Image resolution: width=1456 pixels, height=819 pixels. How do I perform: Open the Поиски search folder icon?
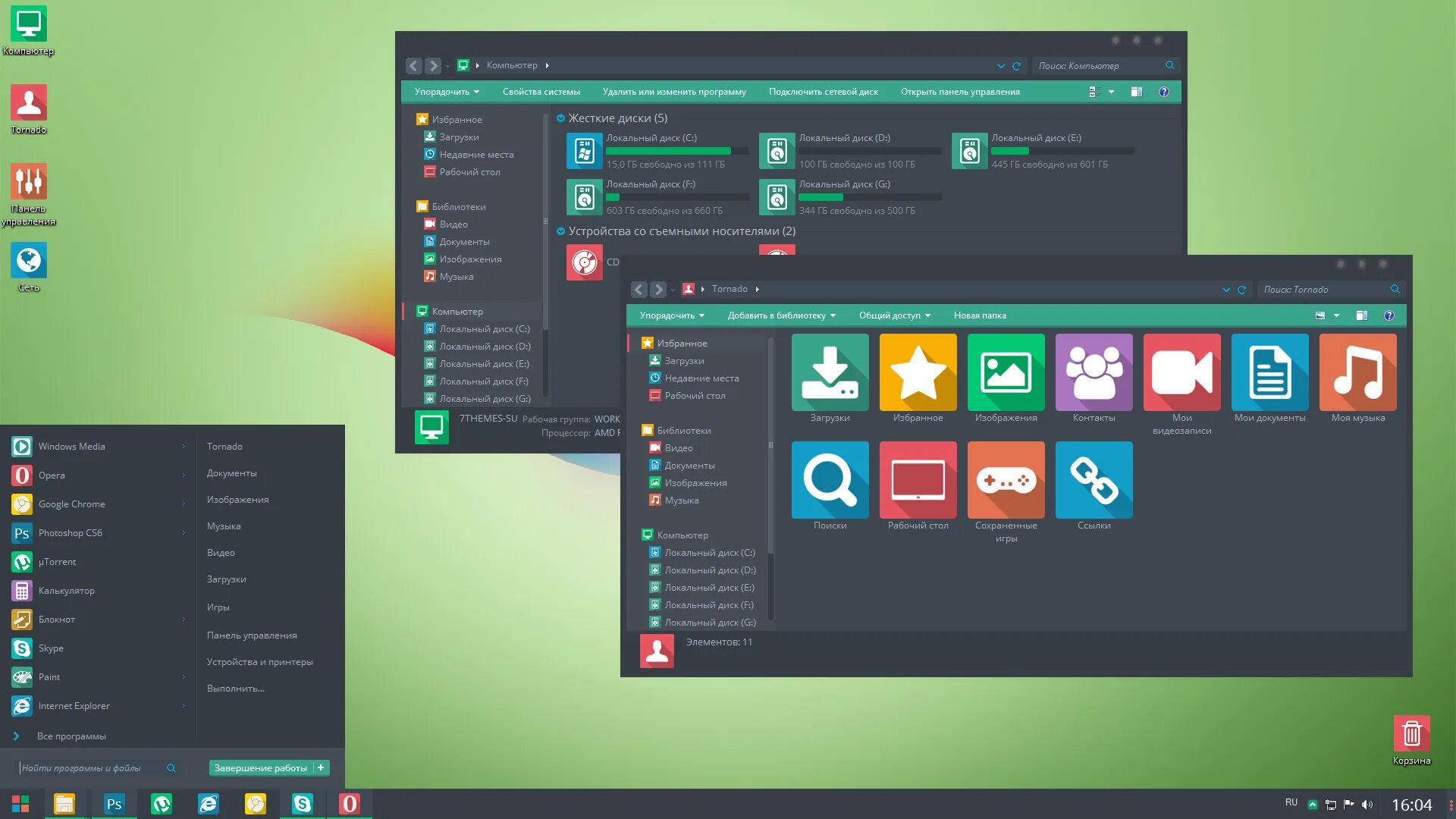(830, 479)
